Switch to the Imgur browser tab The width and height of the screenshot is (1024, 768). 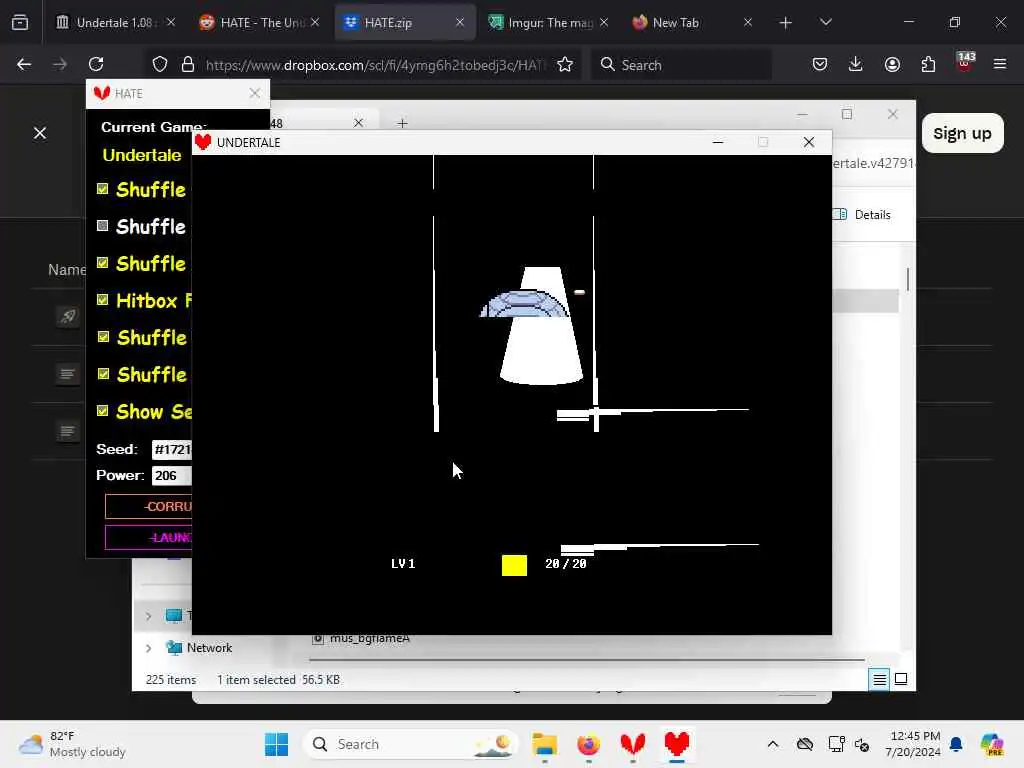pyautogui.click(x=547, y=22)
